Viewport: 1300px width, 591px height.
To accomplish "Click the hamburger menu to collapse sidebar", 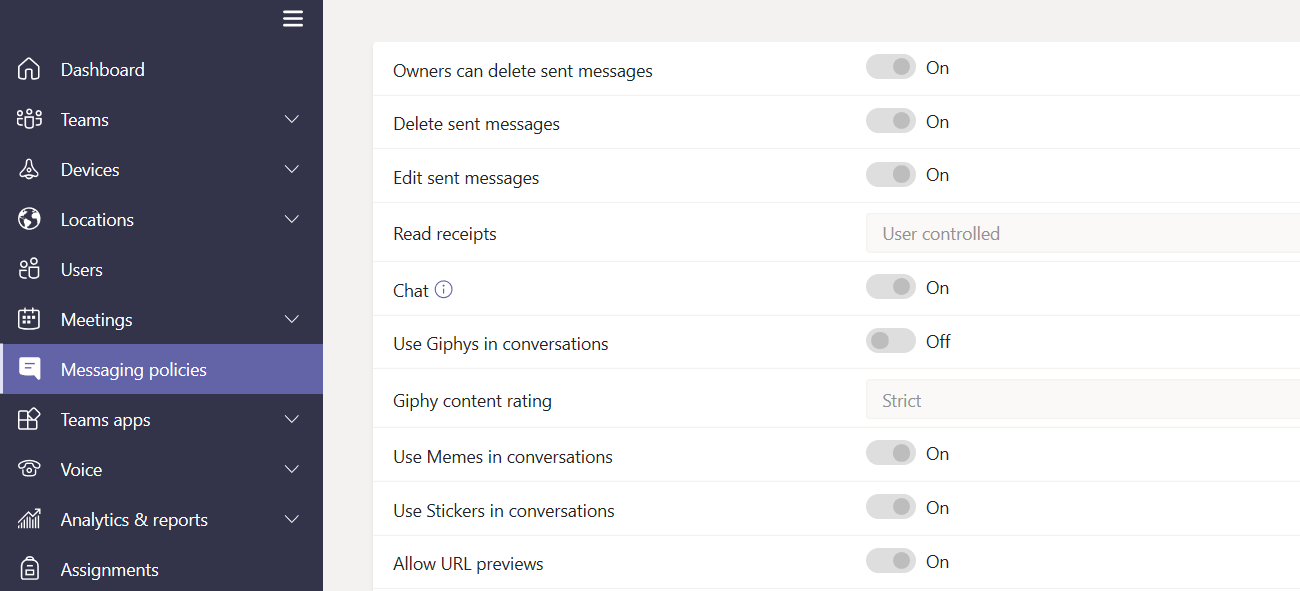I will [x=292, y=18].
